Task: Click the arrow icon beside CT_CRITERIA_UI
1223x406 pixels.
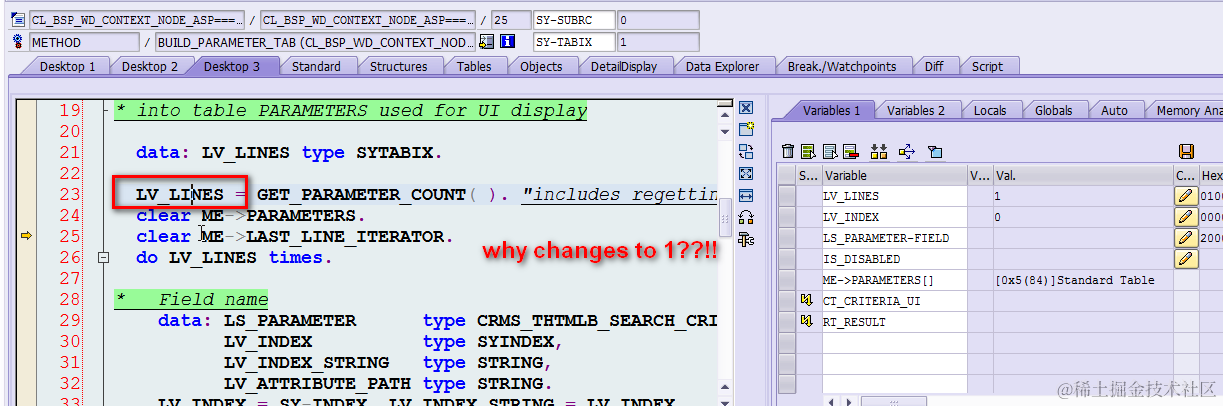Action: (x=806, y=301)
